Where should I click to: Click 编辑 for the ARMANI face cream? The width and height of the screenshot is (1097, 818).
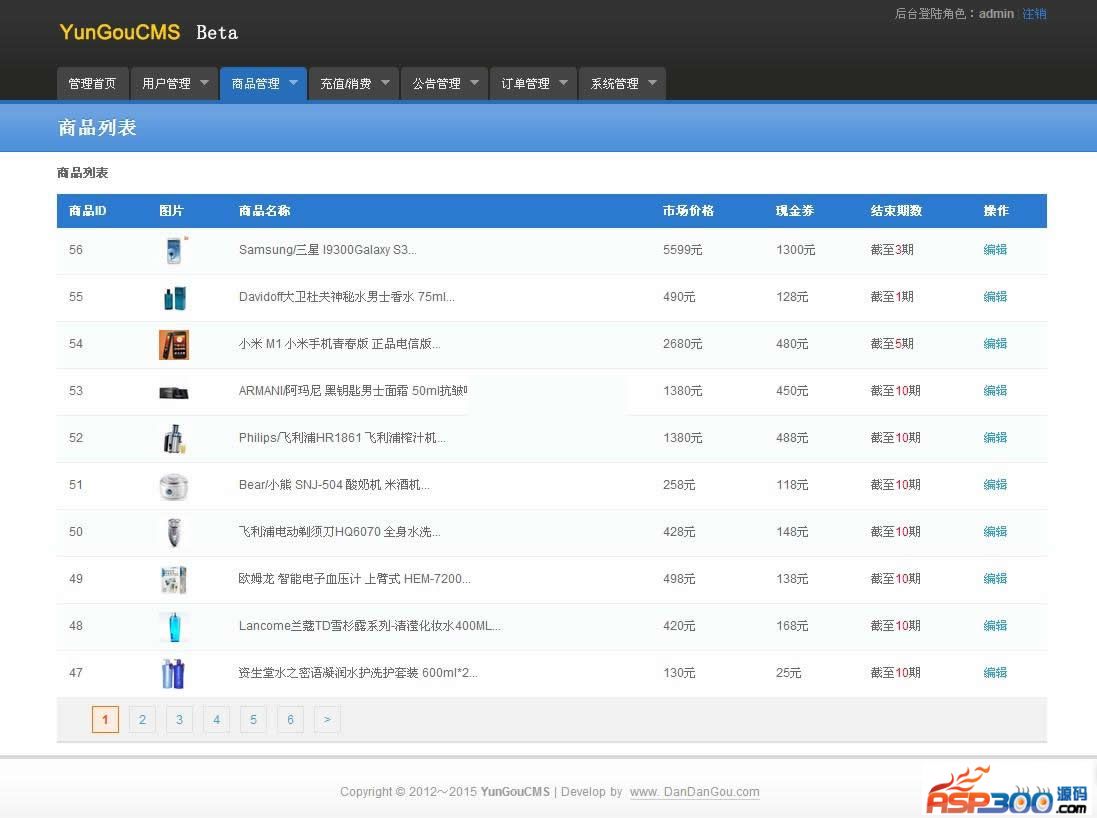click(995, 391)
